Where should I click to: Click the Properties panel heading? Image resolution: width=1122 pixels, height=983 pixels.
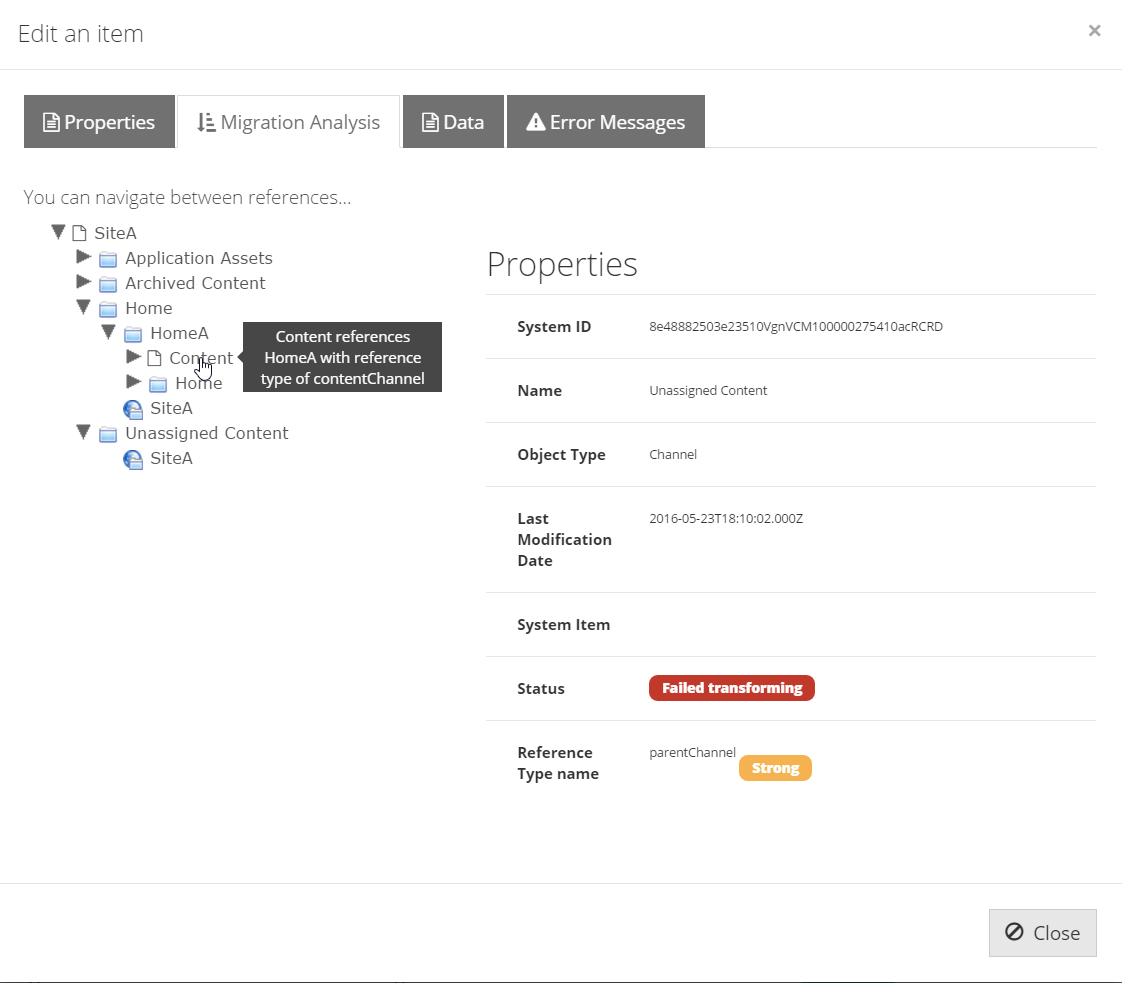tap(562, 265)
